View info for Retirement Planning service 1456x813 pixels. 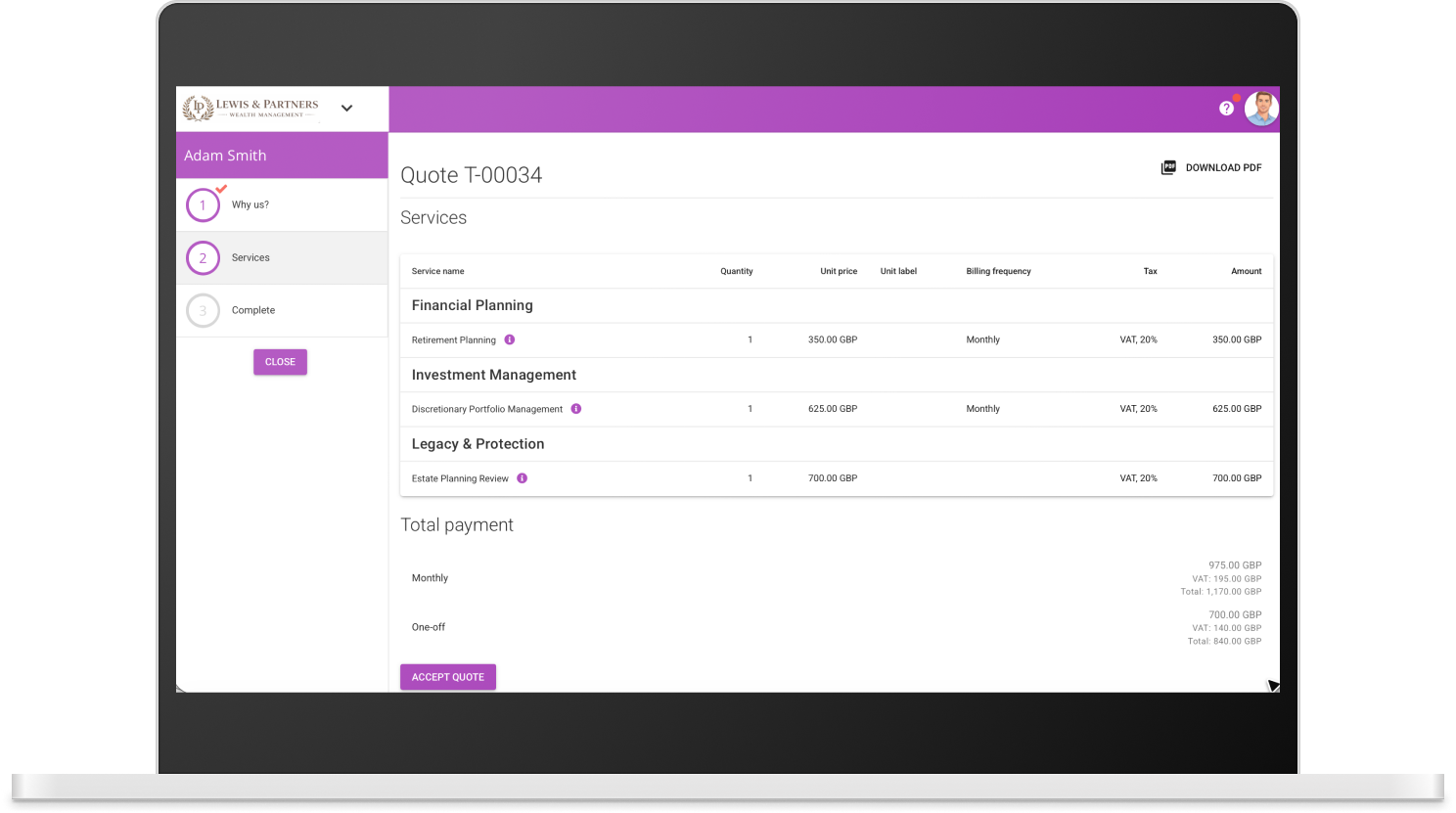[x=509, y=339]
